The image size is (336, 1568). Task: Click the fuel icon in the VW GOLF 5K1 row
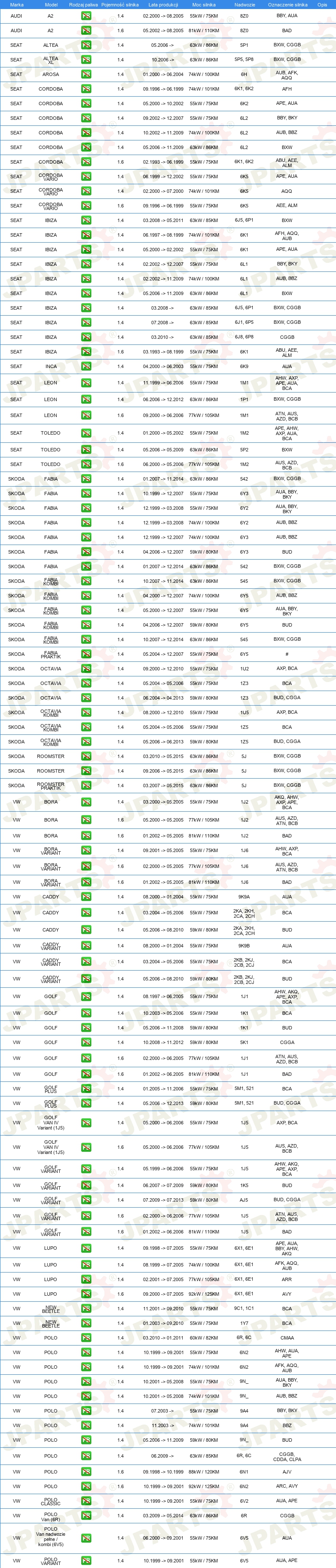86,1042
